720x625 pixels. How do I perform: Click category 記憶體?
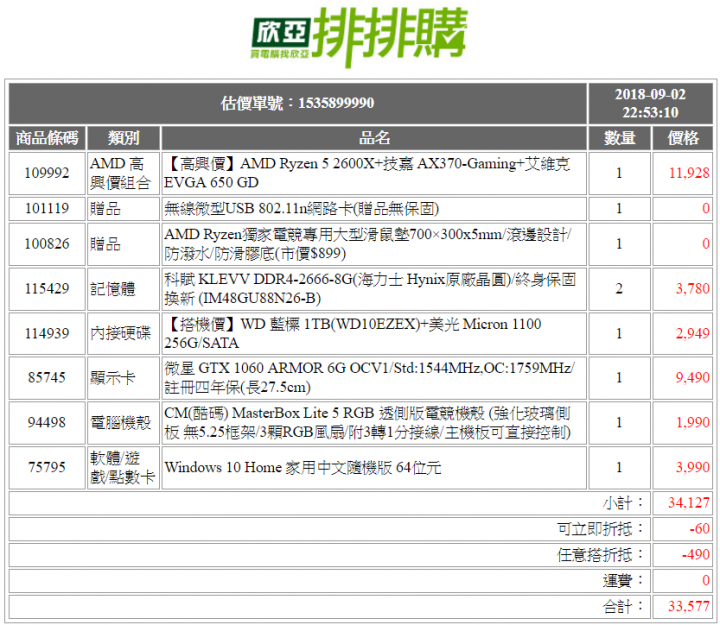(113, 289)
